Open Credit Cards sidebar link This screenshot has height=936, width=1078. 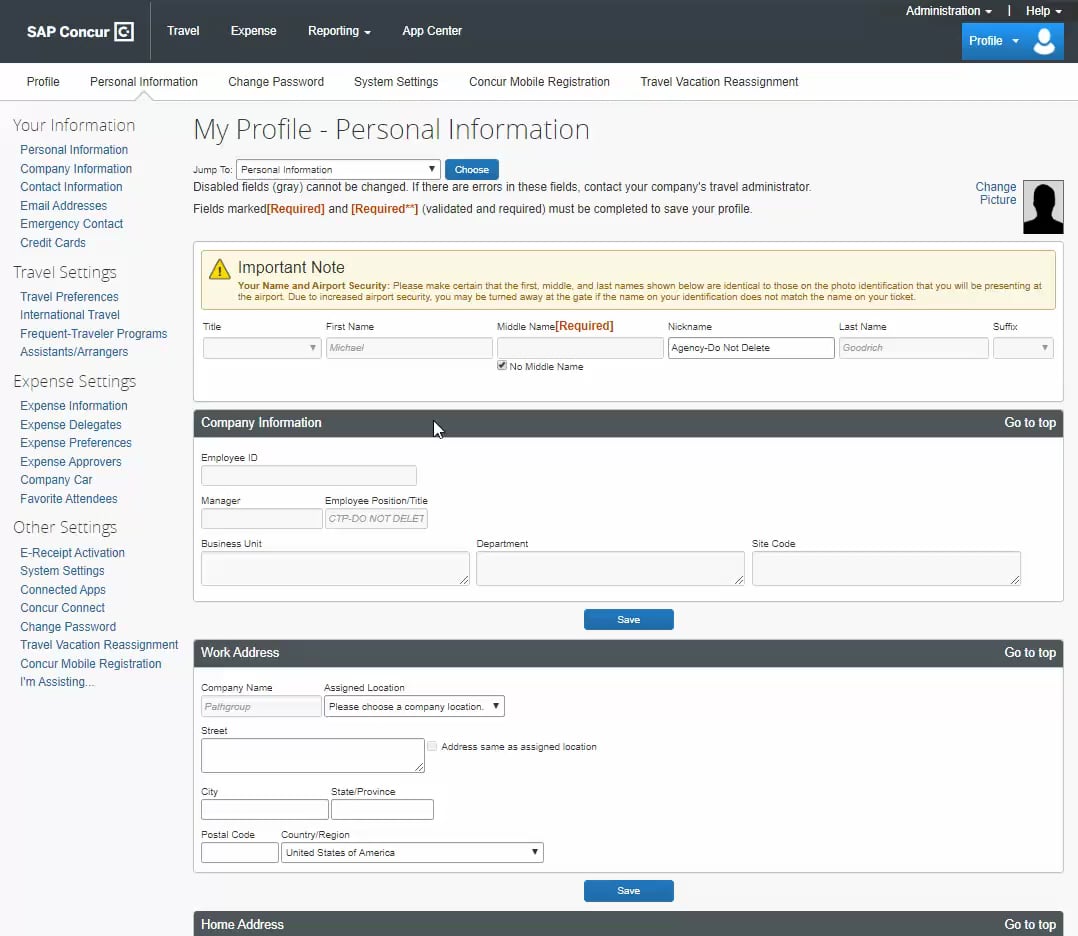click(53, 243)
